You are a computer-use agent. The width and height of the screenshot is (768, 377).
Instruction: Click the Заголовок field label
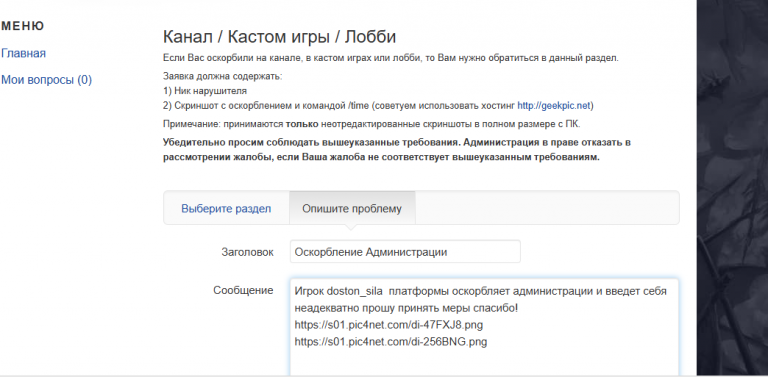click(247, 252)
